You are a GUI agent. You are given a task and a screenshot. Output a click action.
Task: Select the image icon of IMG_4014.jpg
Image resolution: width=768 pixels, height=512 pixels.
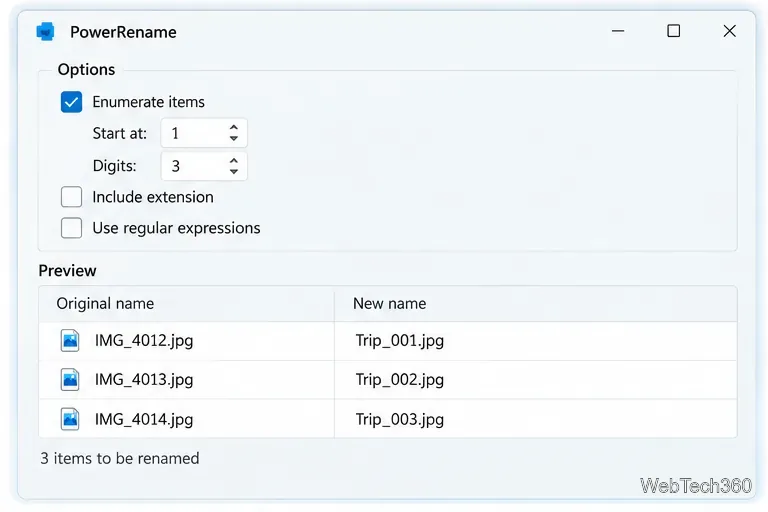coord(70,419)
